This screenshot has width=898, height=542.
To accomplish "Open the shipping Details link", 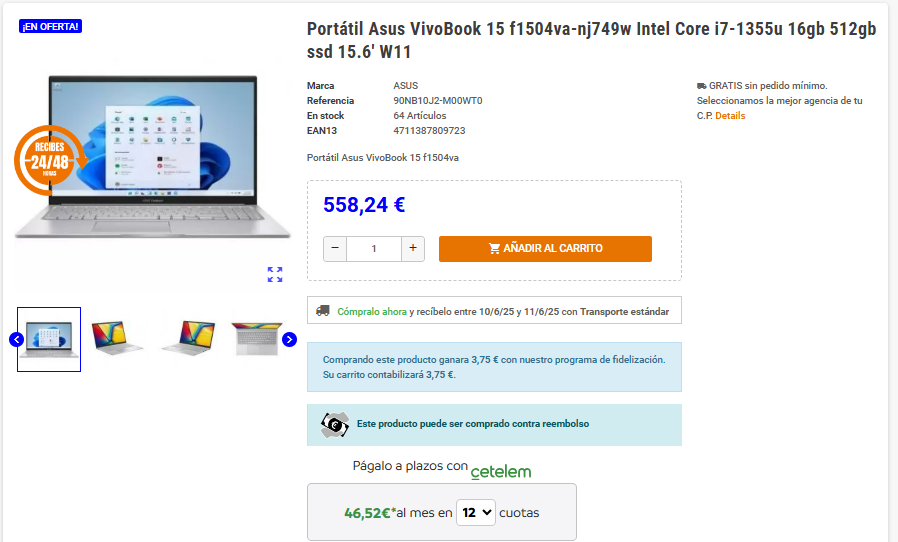I will coord(730,116).
